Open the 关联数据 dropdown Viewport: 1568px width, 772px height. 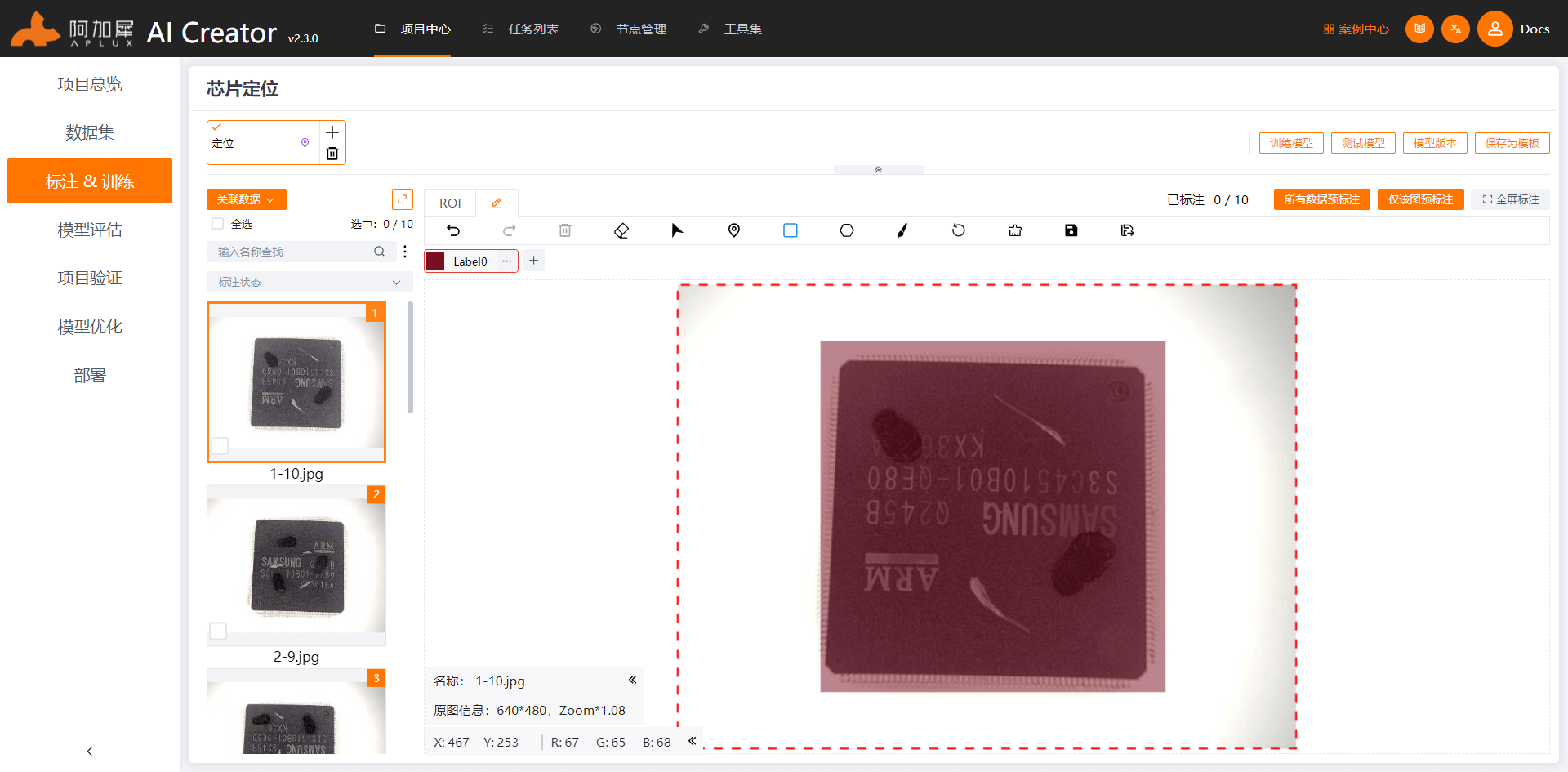pos(246,199)
